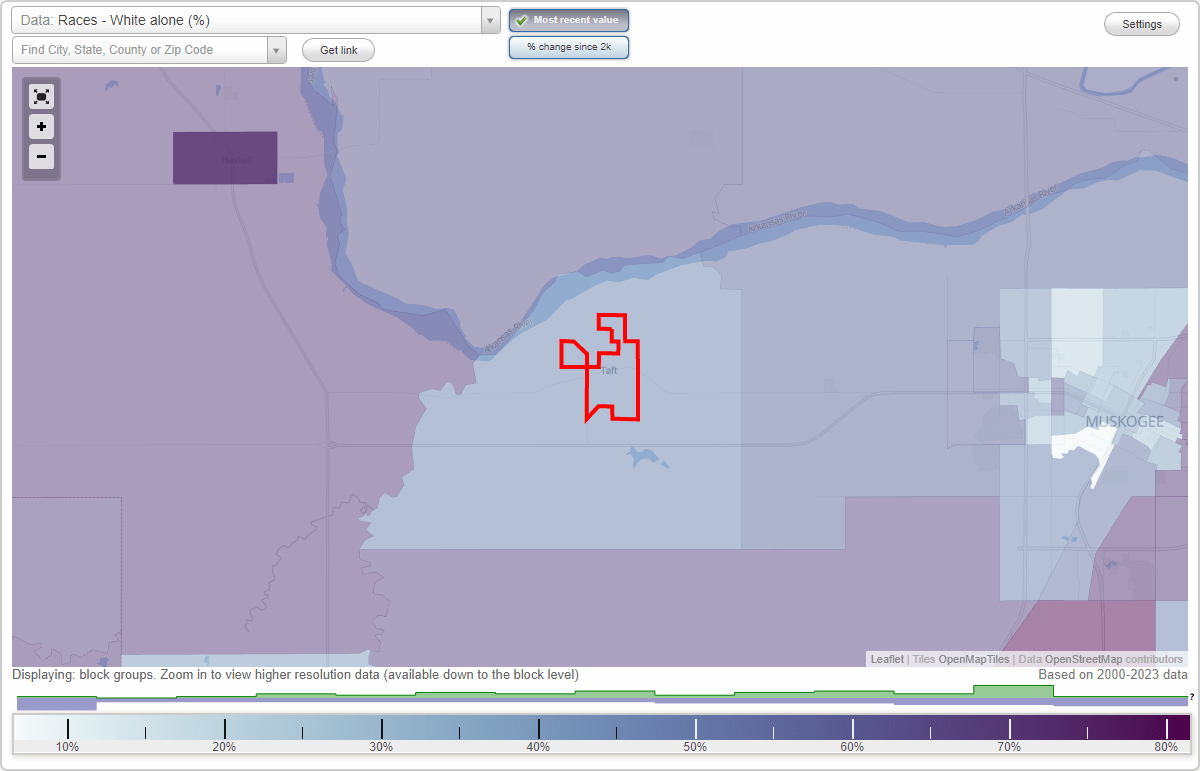The width and height of the screenshot is (1200, 771).
Task: Open the Races - White alone data dropdown
Action: point(250,19)
